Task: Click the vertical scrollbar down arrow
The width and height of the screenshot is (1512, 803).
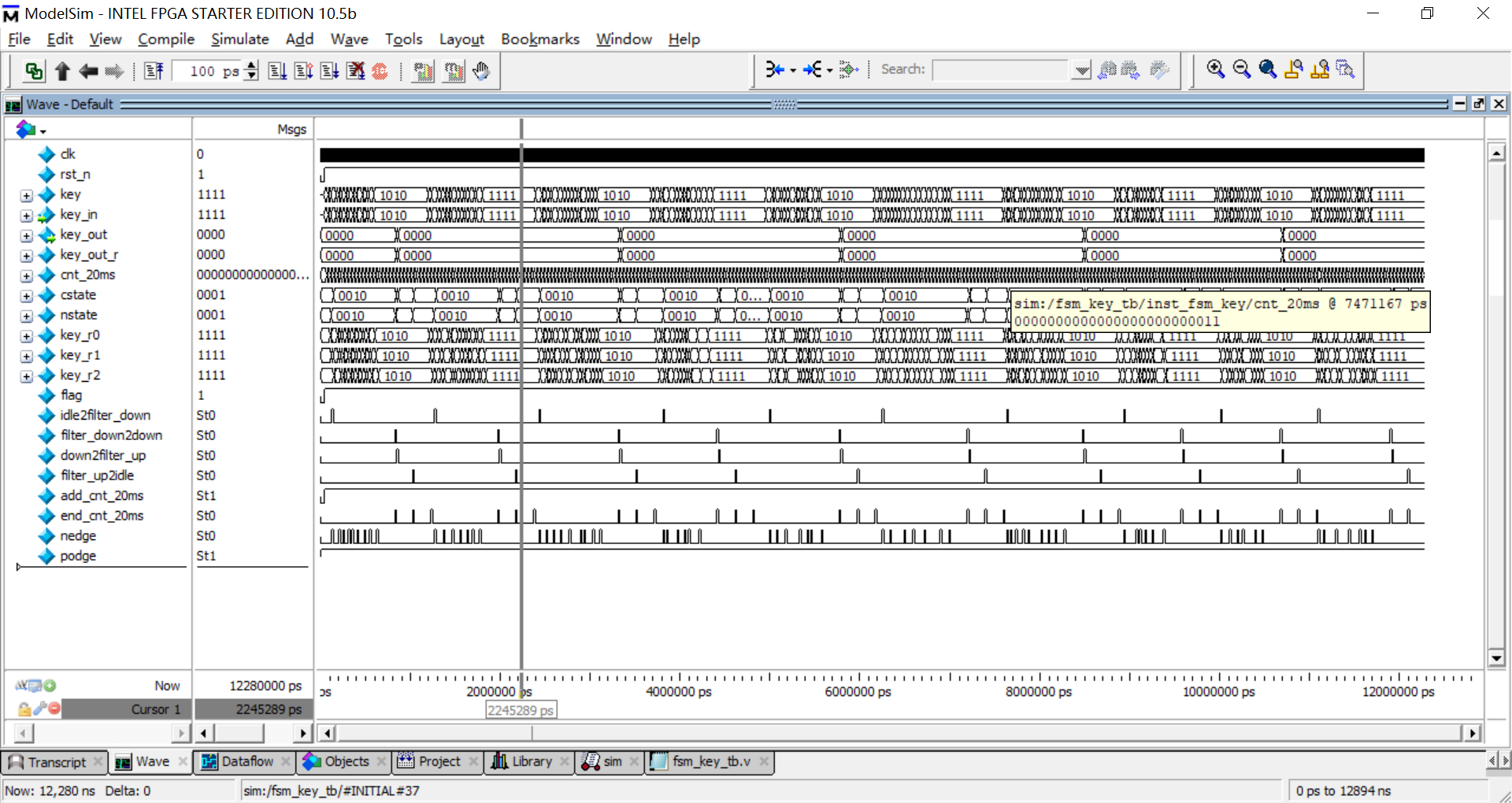Action: click(x=1497, y=658)
